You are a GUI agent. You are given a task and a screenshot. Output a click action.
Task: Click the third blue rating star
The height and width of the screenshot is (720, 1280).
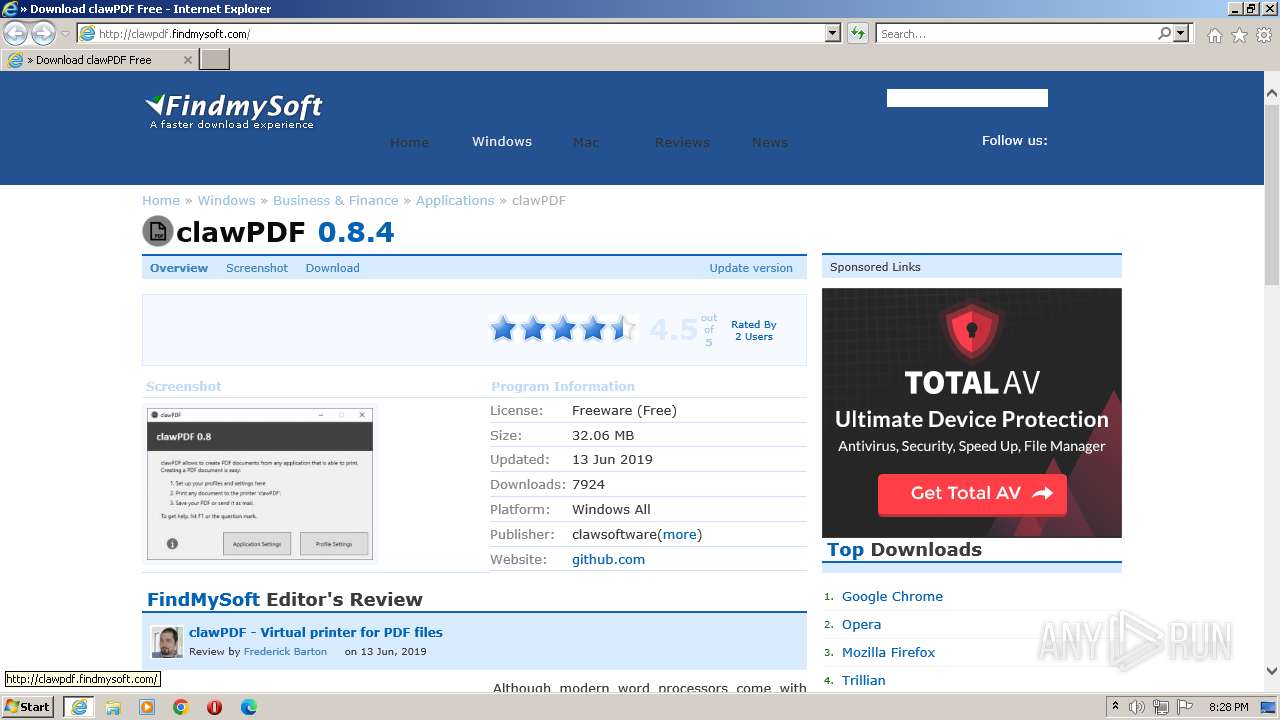tap(563, 328)
